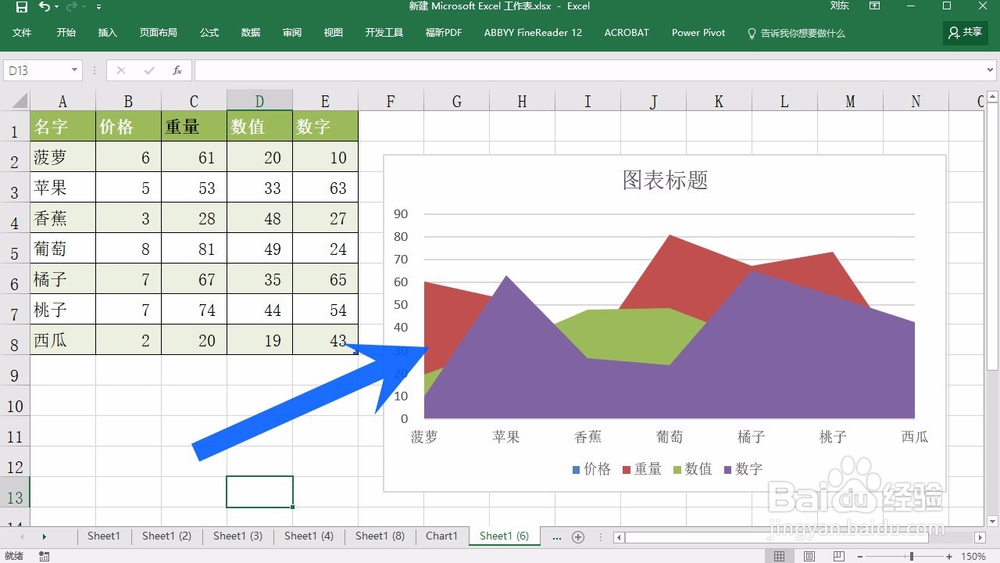
Task: Expand the Name Box dropdown arrow
Action: 75,70
